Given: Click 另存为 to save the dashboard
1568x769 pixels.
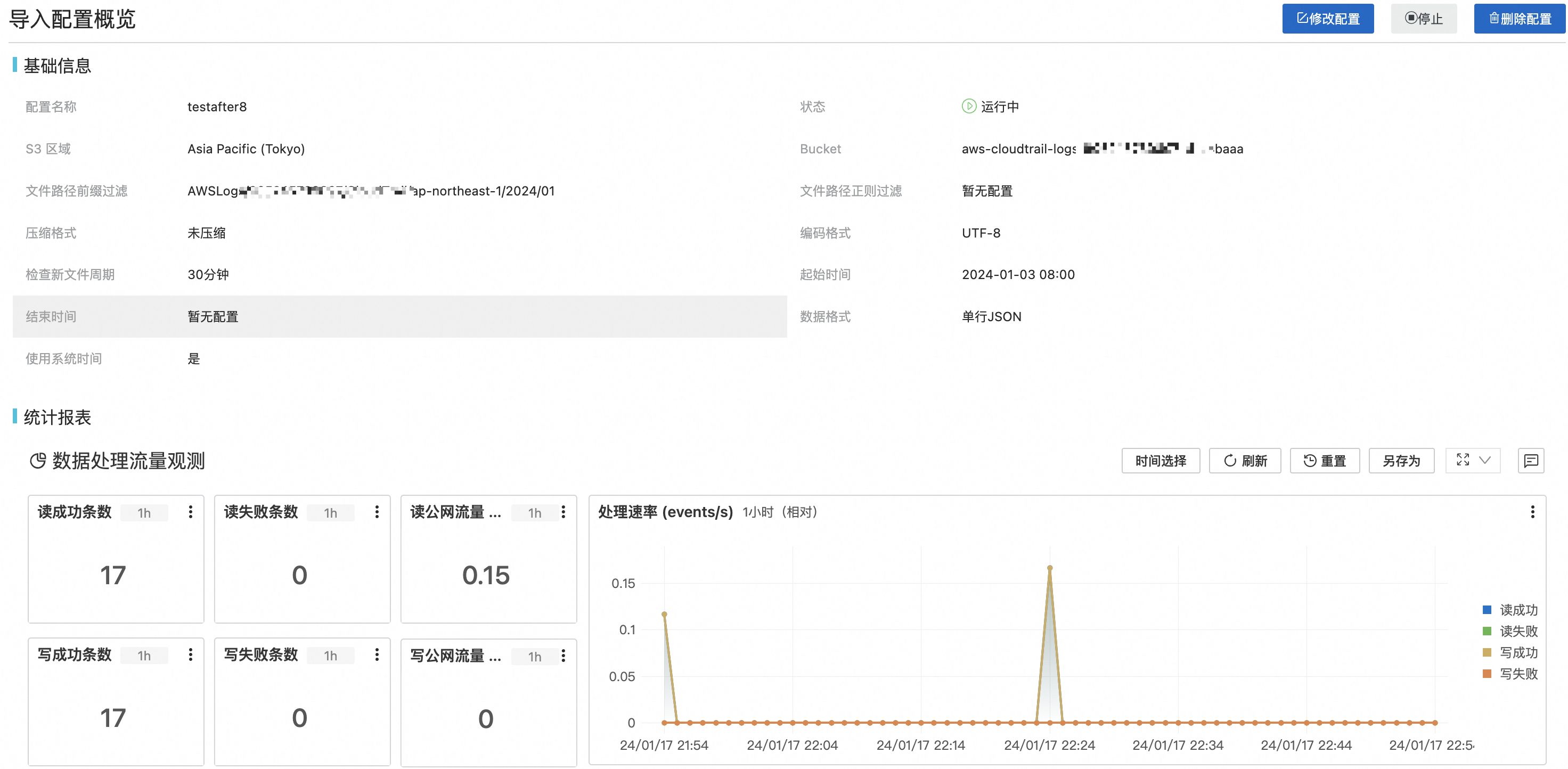Looking at the screenshot, I should [x=1401, y=461].
